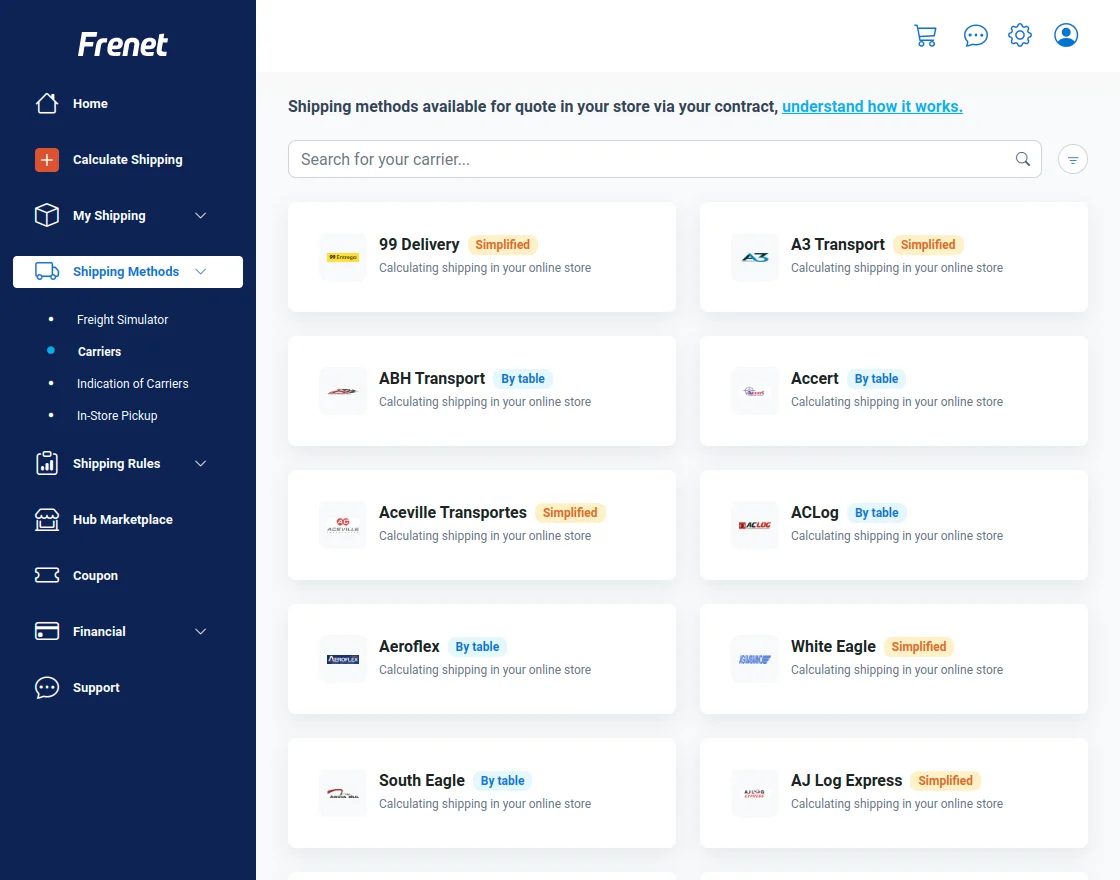
Task: Click the Home house icon
Action: click(x=47, y=104)
